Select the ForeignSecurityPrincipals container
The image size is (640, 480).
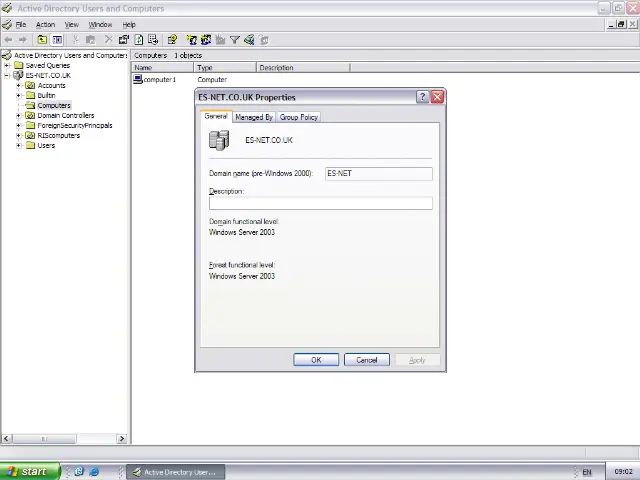click(x=75, y=125)
